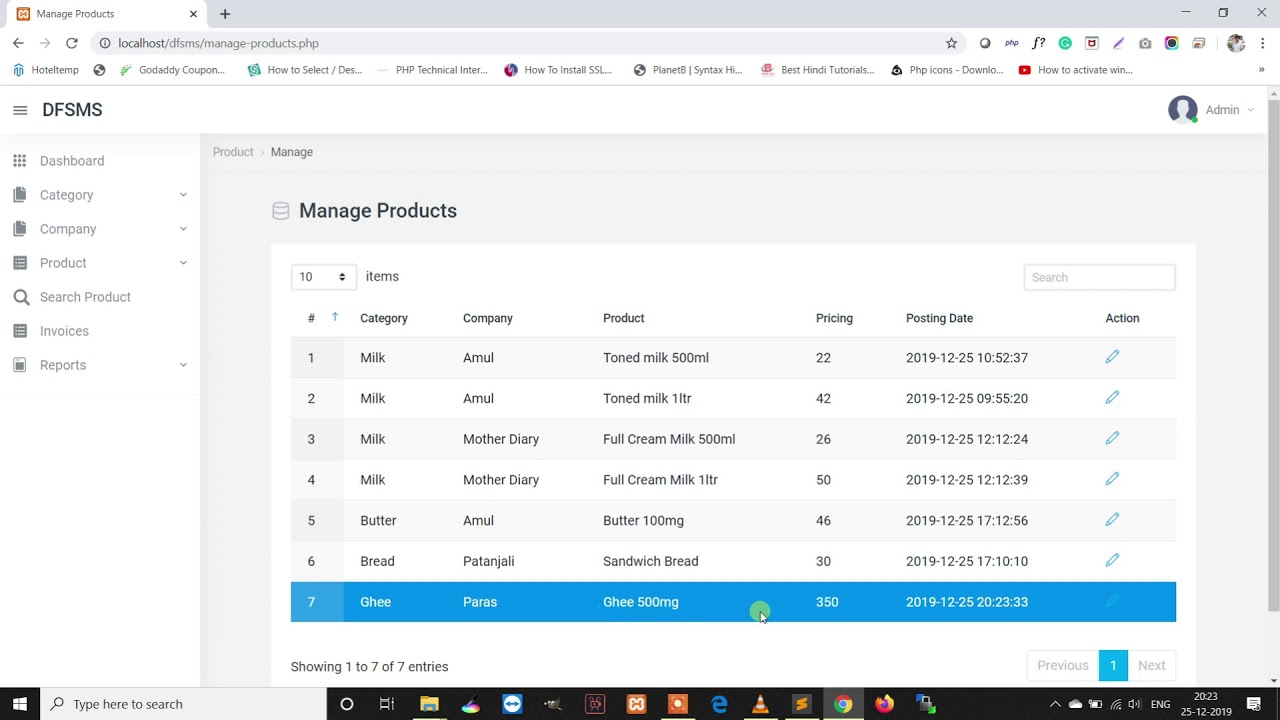
Task: Open File Explorer from taskbar
Action: click(x=429, y=704)
